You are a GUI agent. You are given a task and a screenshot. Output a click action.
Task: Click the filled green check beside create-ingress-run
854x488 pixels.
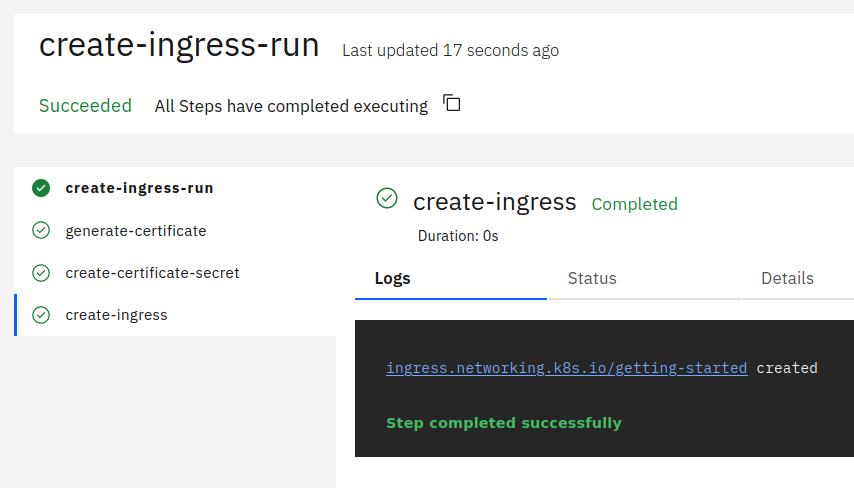41,188
